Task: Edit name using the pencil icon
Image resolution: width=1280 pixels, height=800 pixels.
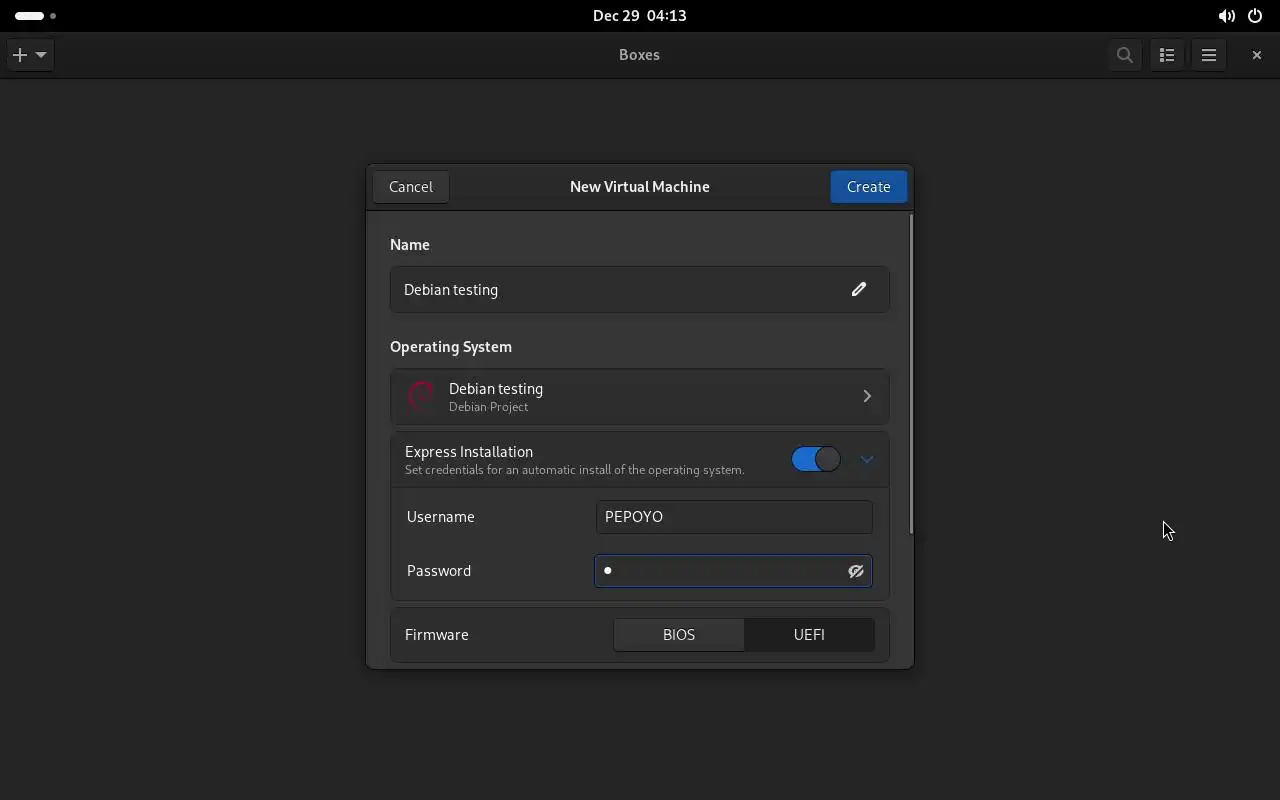Action: [859, 289]
